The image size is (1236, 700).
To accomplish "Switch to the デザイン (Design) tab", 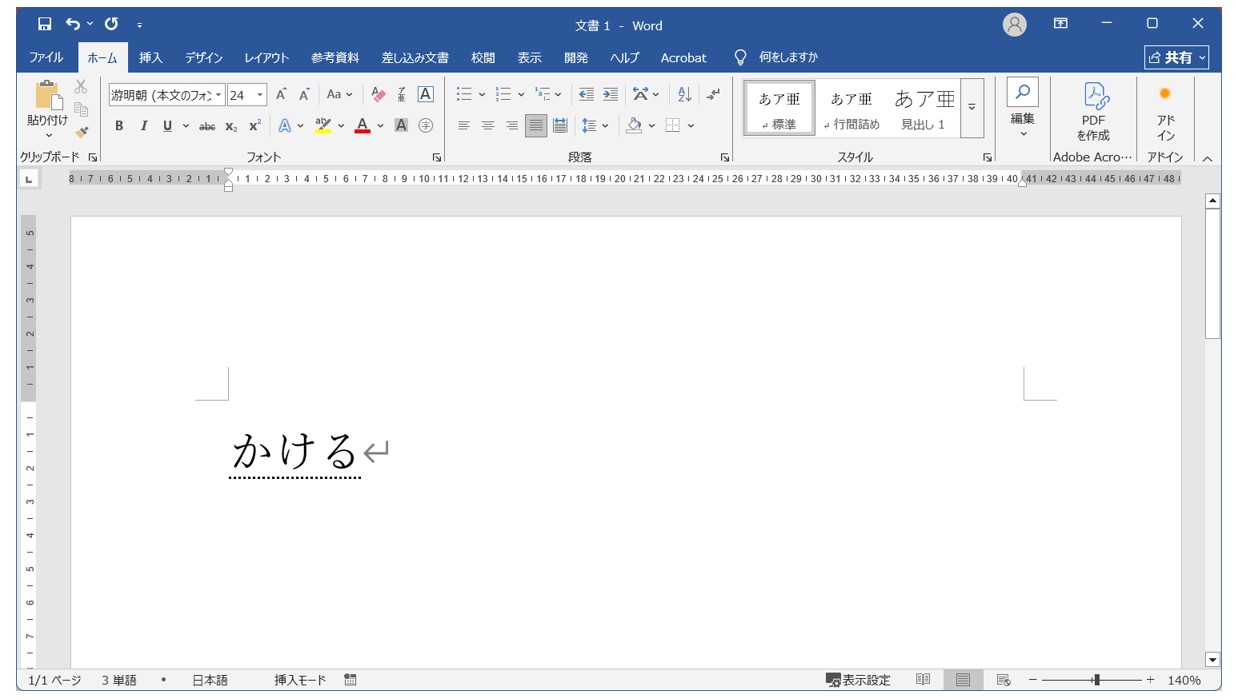I will tap(204, 58).
